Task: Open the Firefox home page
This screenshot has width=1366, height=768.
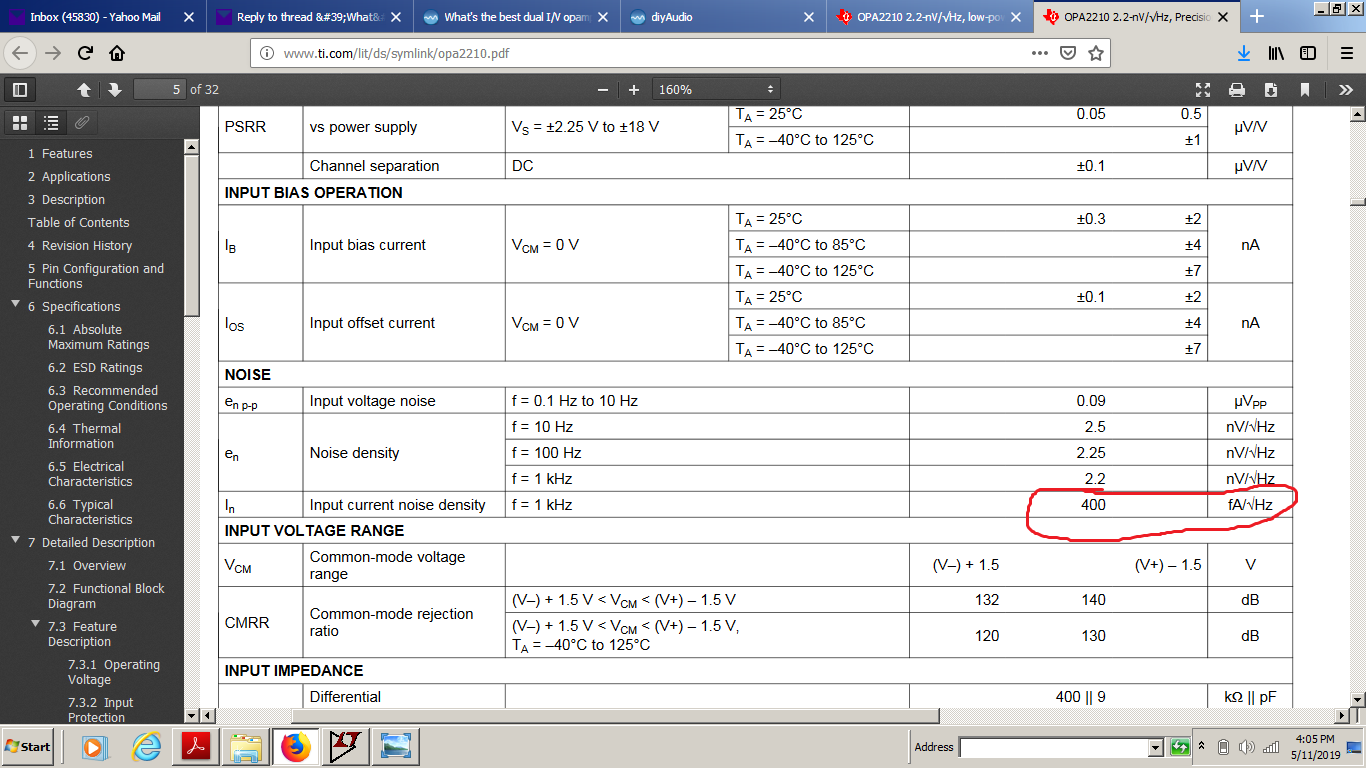Action: pos(117,53)
